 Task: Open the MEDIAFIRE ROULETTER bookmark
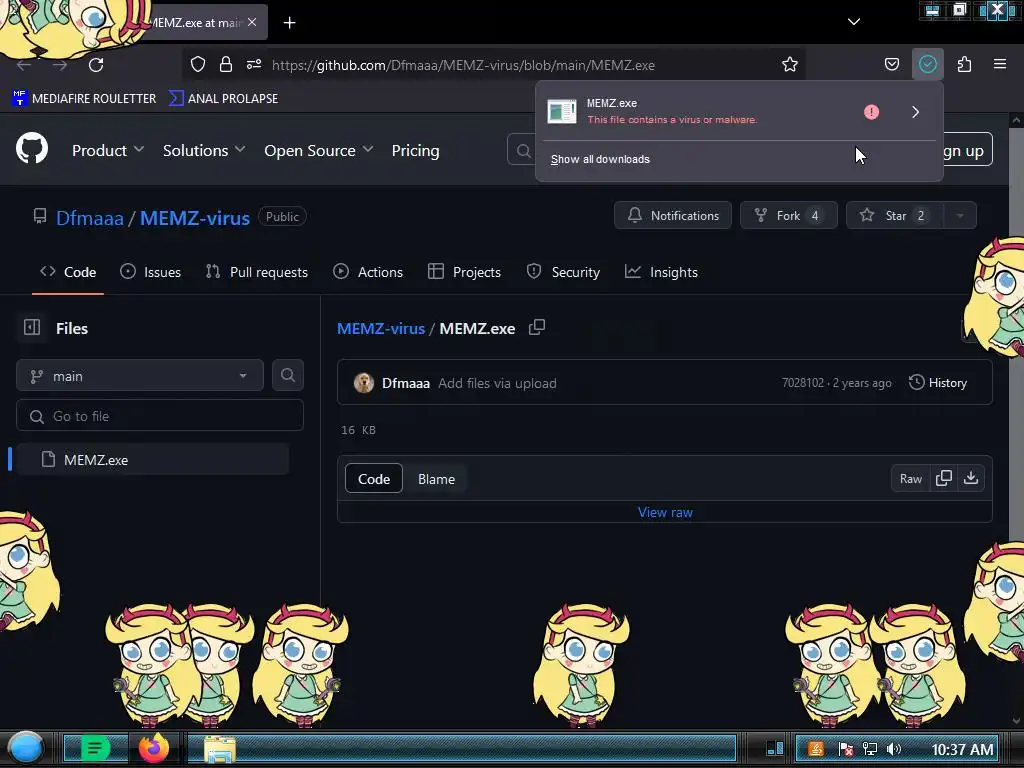(84, 99)
